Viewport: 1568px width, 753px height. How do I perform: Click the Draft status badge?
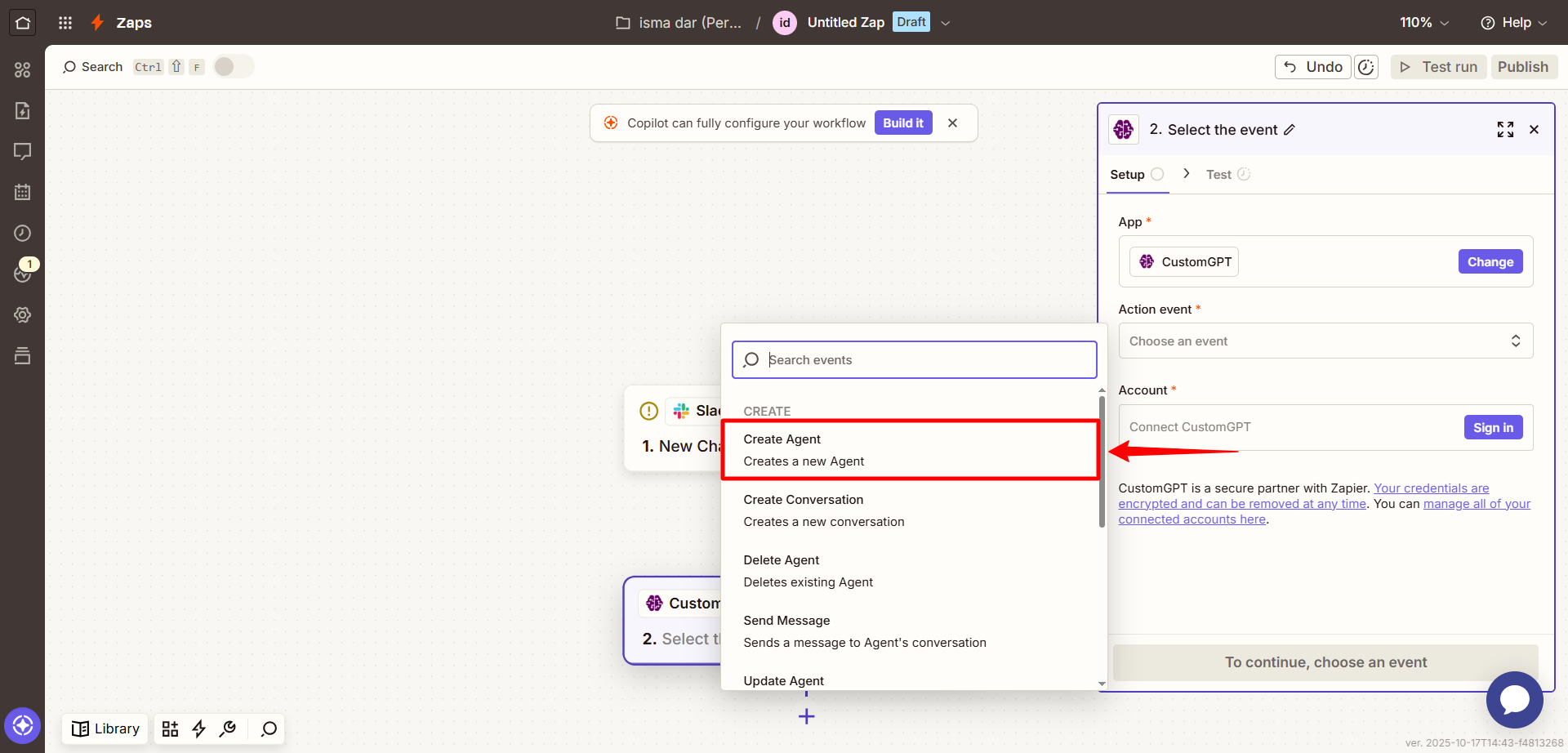911,22
